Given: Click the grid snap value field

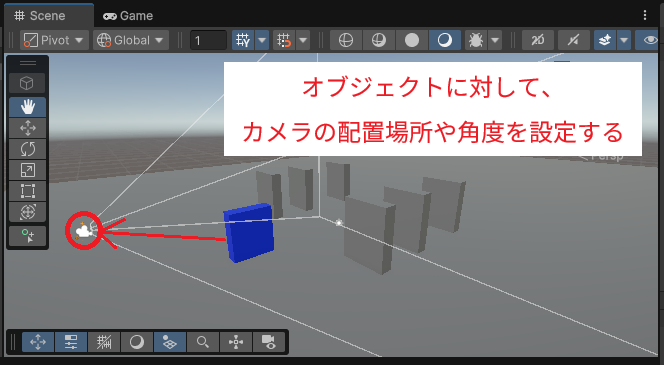Looking at the screenshot, I should point(208,40).
